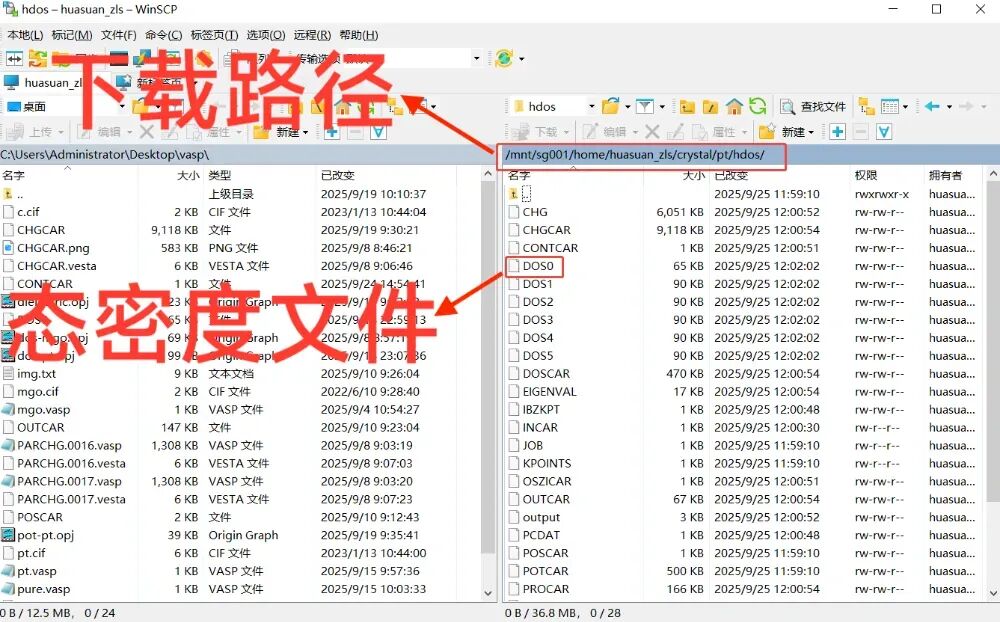The image size is (1000, 622).
Task: Click the remote select files plus icon
Action: point(837,132)
